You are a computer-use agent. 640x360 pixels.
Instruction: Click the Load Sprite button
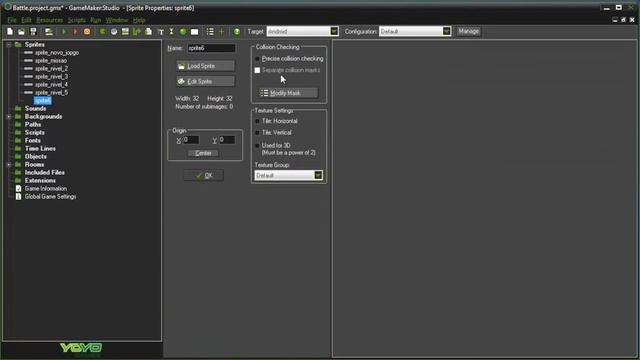coord(206,66)
